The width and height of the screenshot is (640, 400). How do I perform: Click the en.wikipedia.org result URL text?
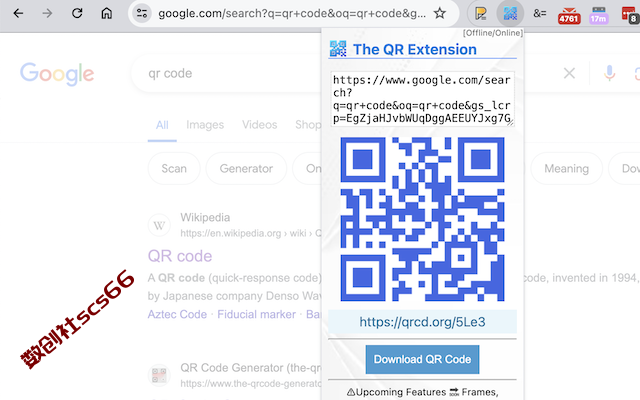point(251,233)
